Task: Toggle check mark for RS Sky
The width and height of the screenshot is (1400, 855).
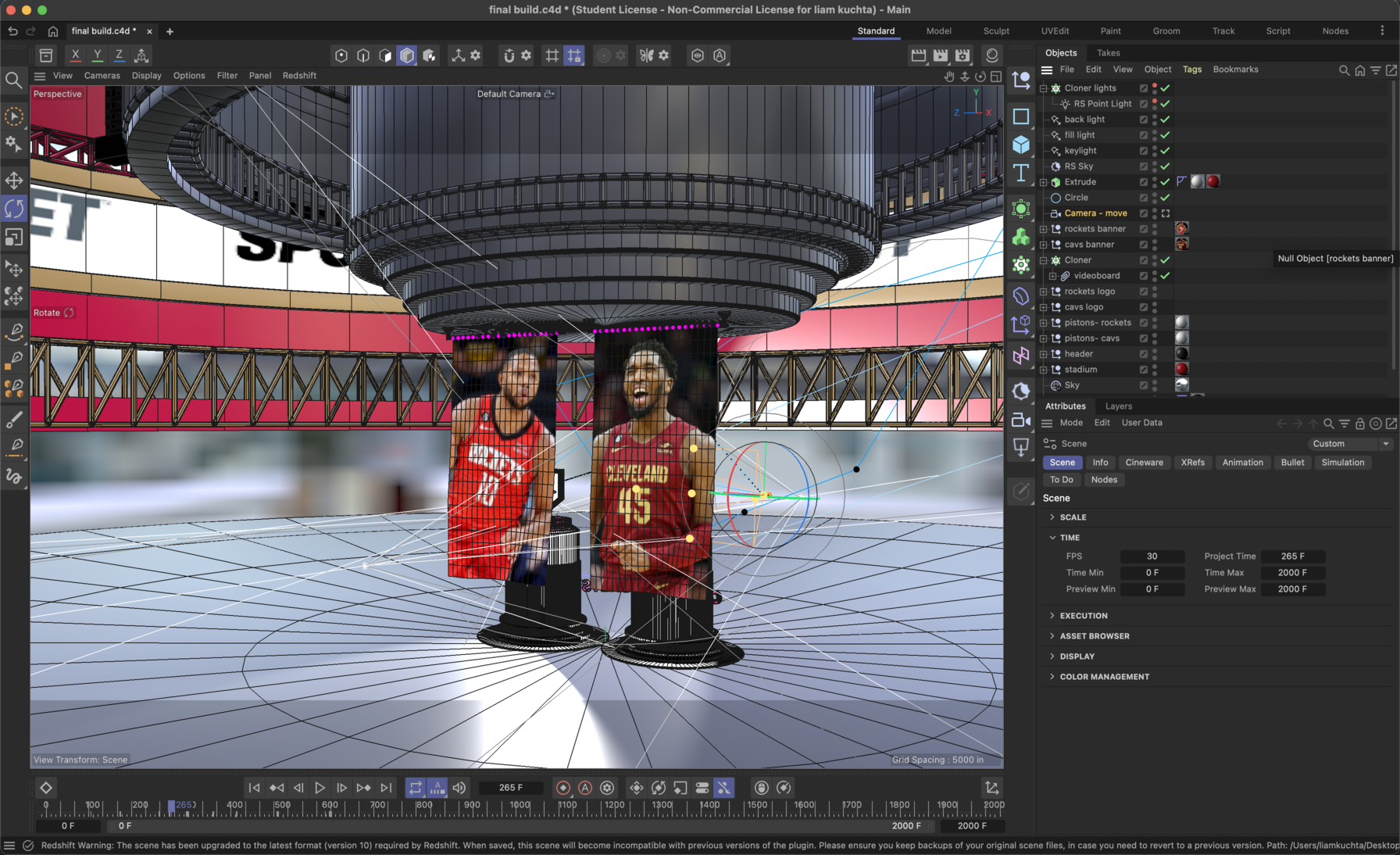Action: coord(1165,166)
